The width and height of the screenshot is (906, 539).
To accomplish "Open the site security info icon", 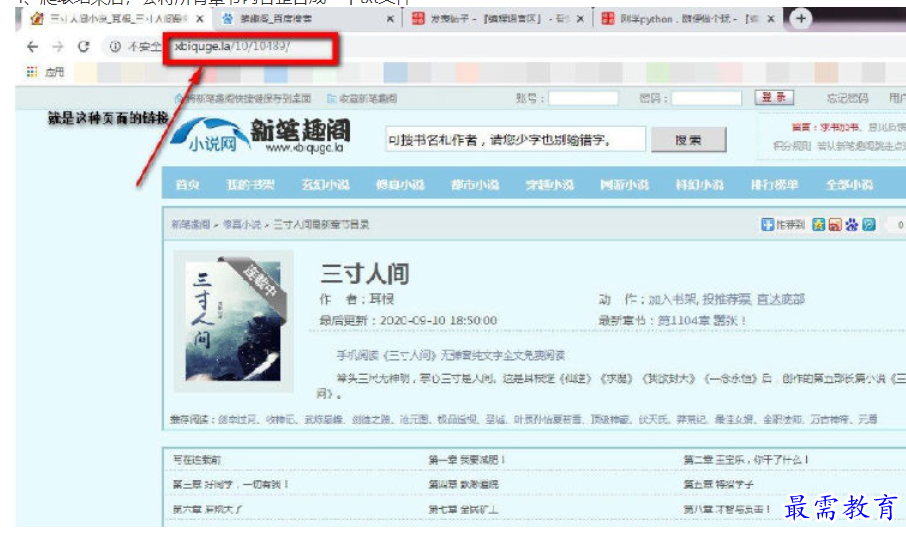I will [115, 47].
